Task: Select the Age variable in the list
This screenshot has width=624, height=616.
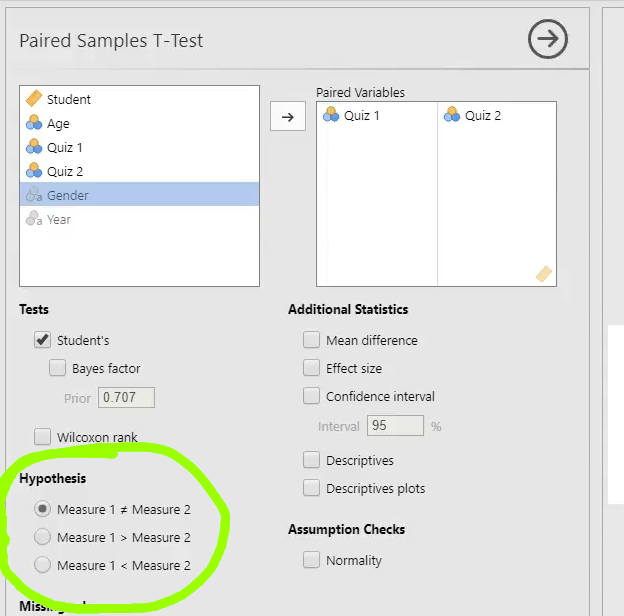Action: click(139, 123)
